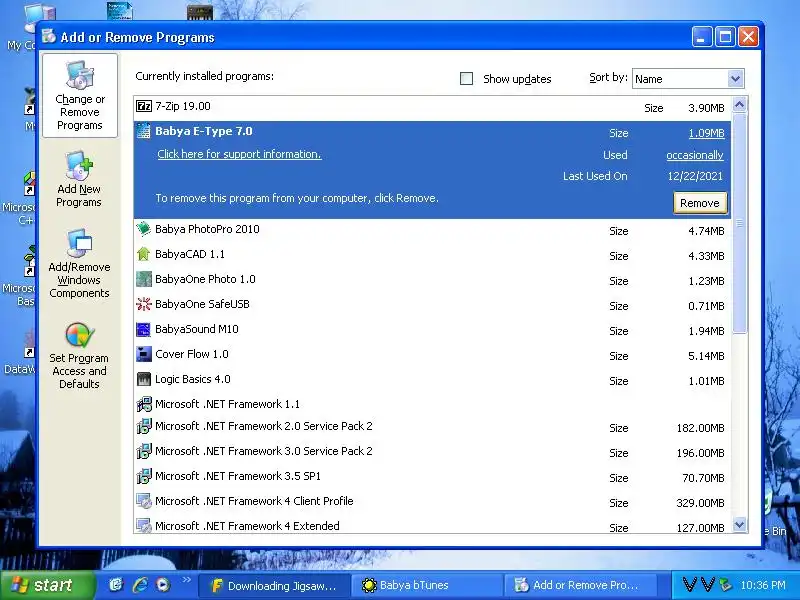The height and width of the screenshot is (600, 800).
Task: Open Add/Remove Windows Components
Action: 79,264
